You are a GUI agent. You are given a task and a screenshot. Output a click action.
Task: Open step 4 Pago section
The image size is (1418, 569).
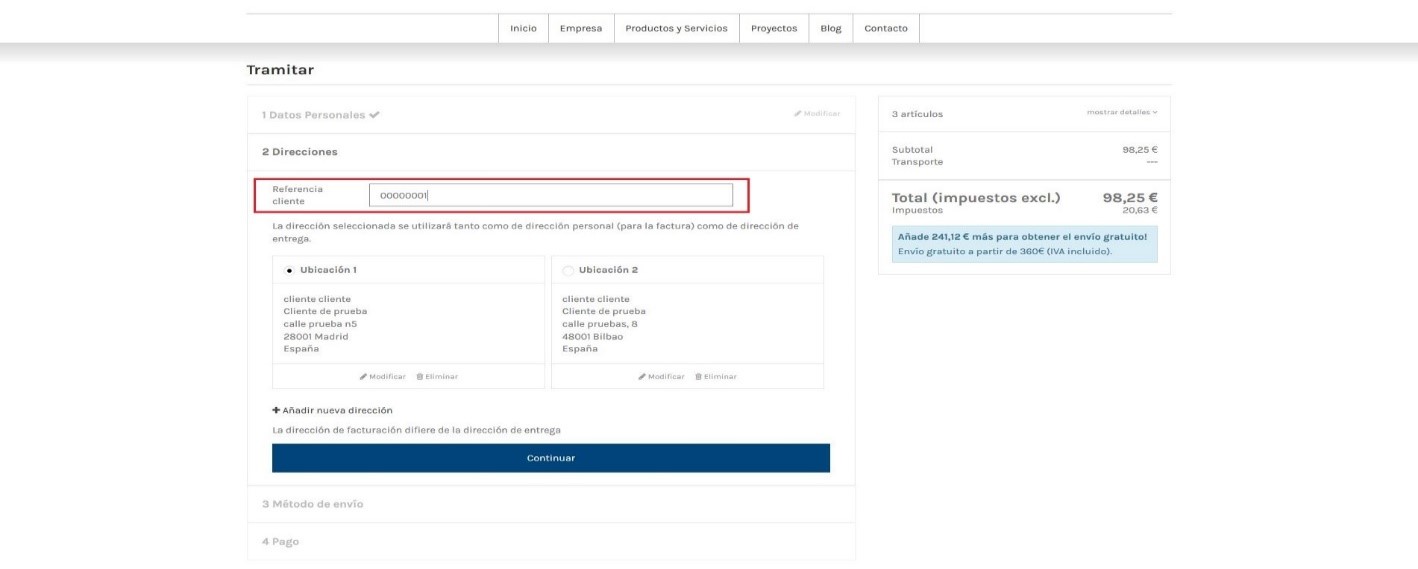coord(551,541)
